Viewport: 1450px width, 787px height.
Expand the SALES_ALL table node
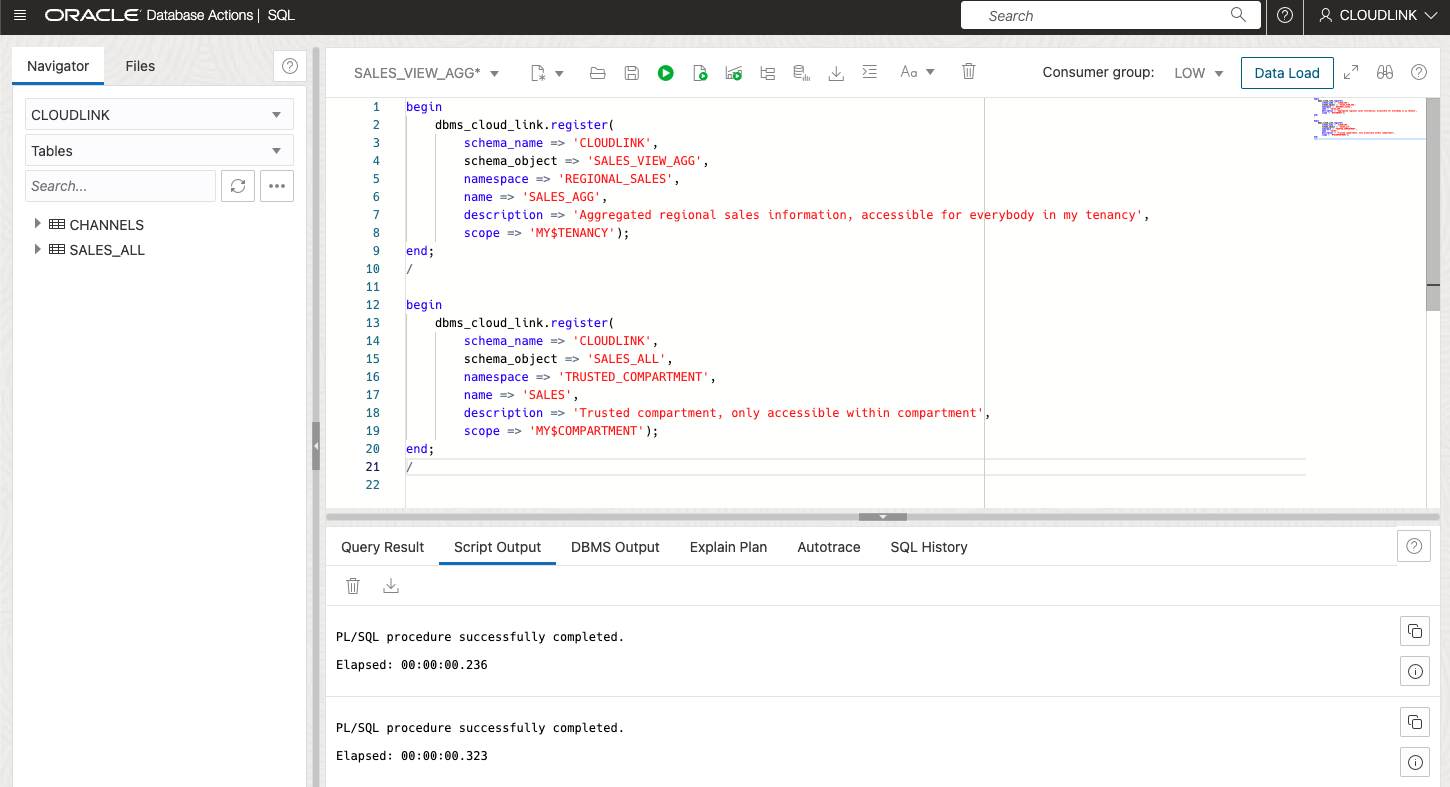click(38, 250)
